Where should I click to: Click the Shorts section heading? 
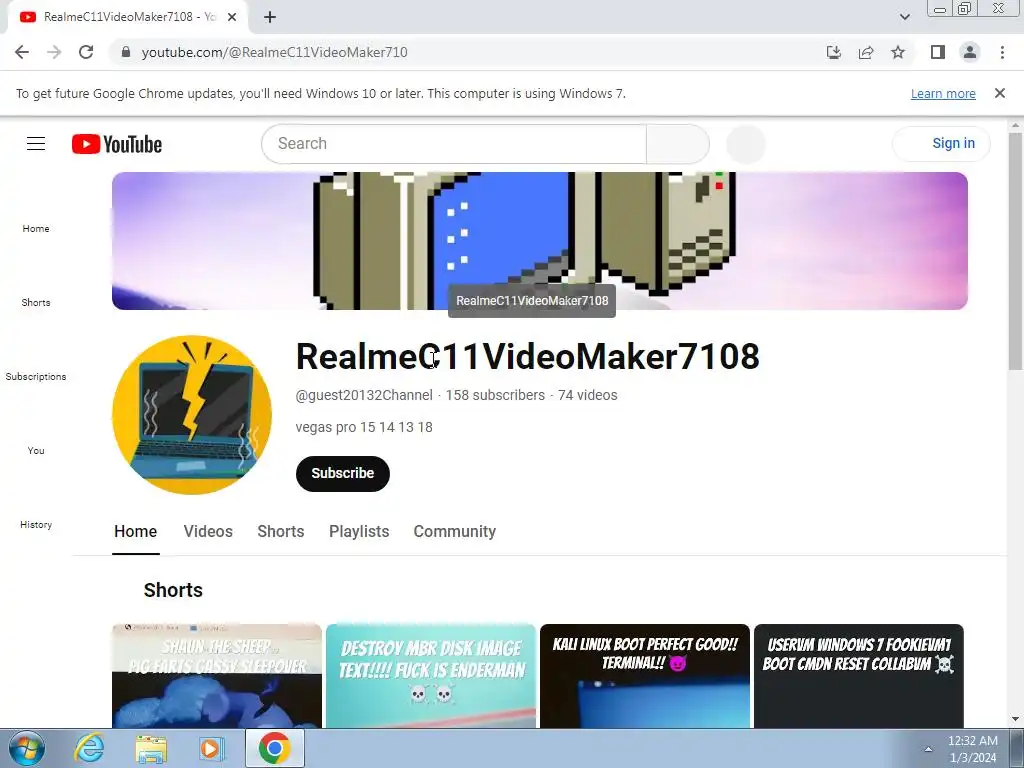click(173, 590)
